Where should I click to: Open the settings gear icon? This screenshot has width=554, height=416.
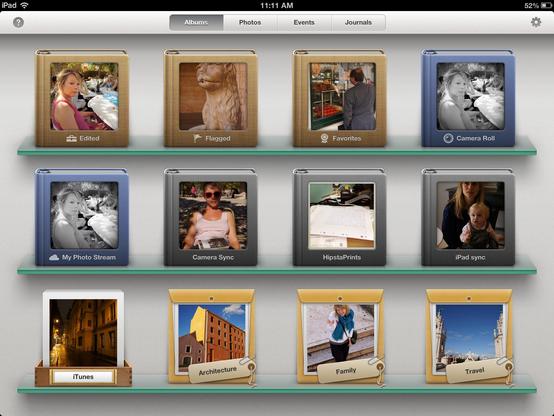click(536, 22)
